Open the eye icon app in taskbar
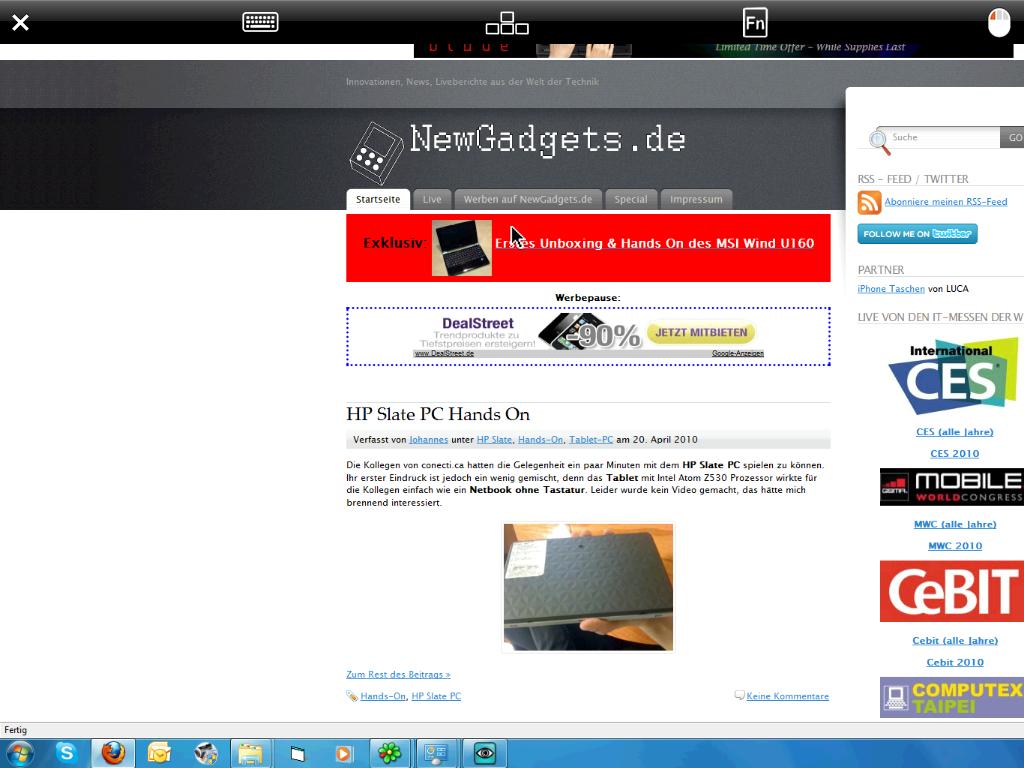The width and height of the screenshot is (1024, 768). pyautogui.click(x=485, y=754)
